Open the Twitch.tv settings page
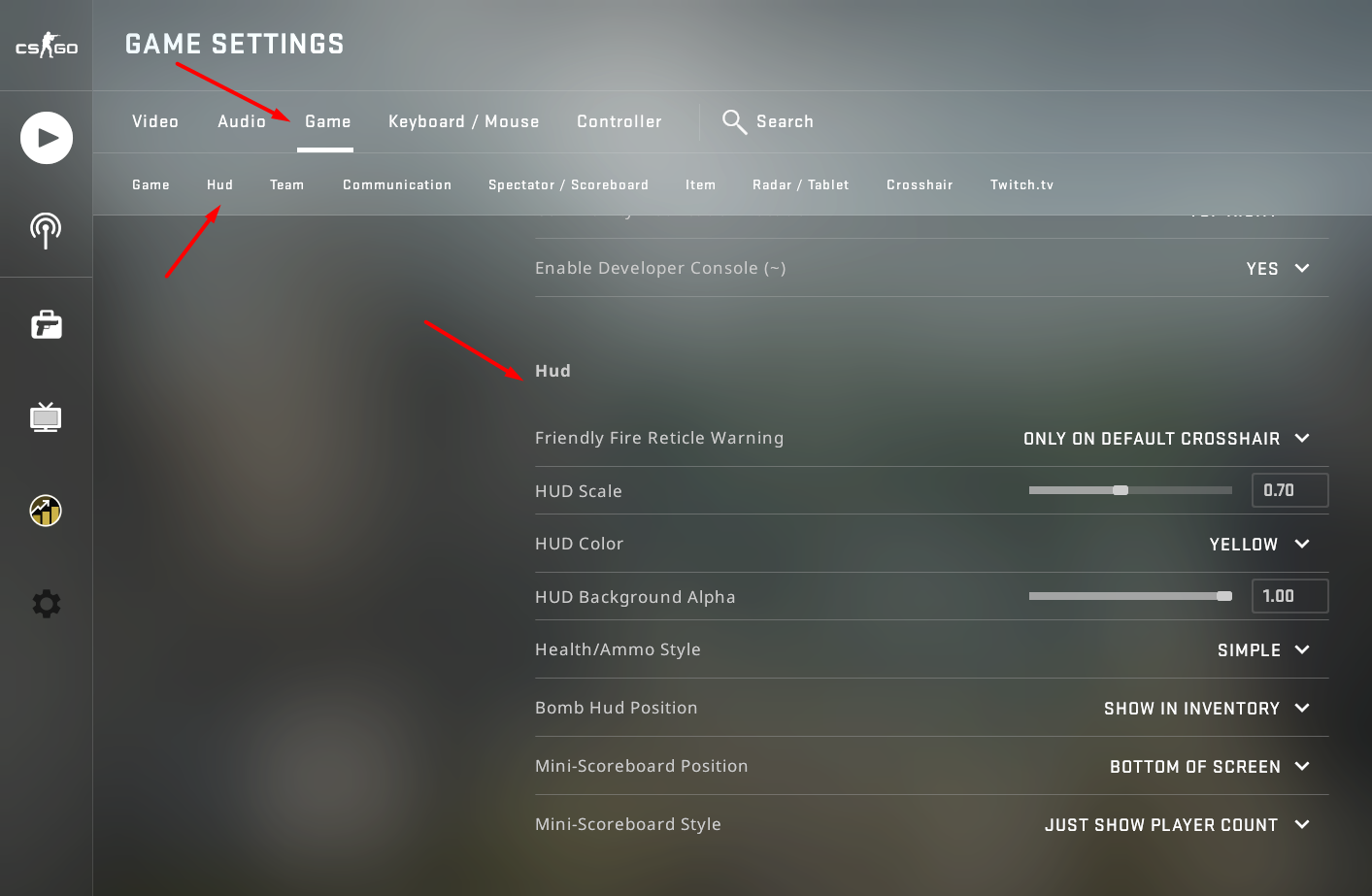Screen dimensions: 1372x896 pos(1021,184)
